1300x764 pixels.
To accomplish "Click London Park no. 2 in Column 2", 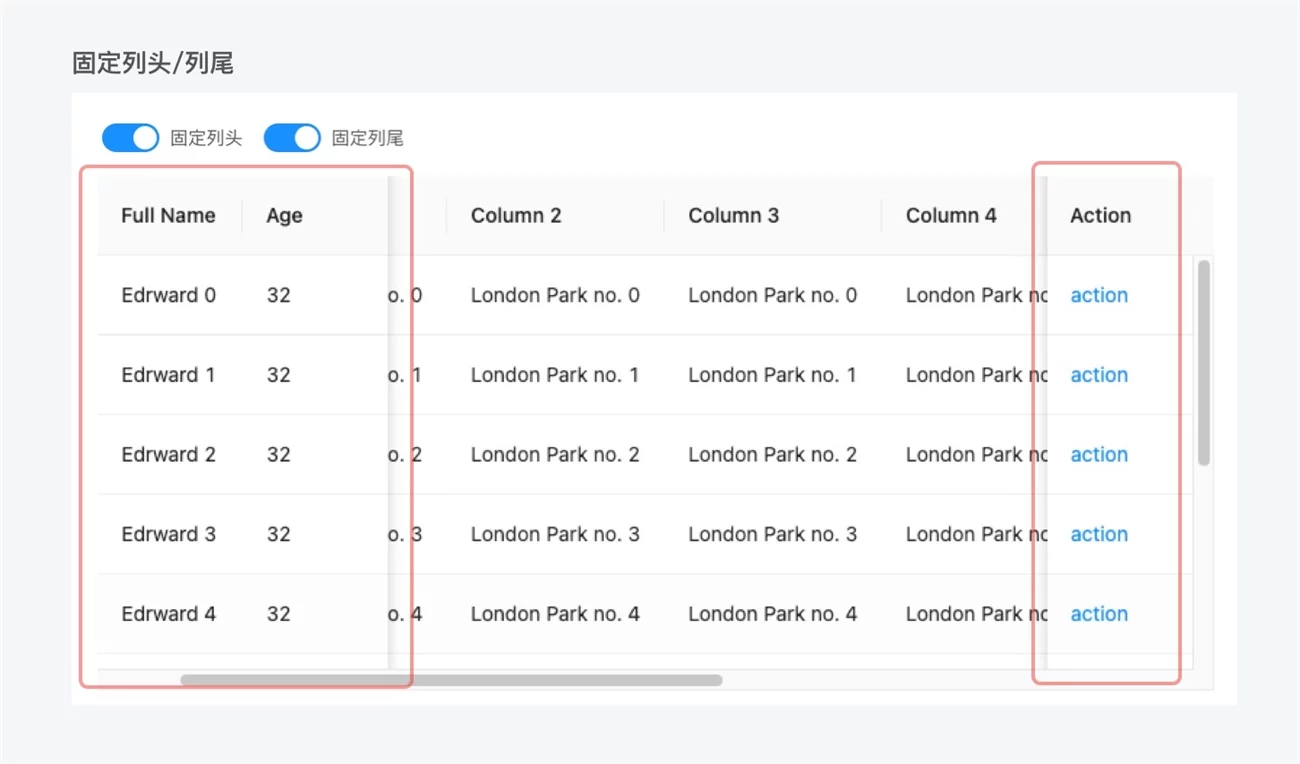I will pyautogui.click(x=555, y=455).
